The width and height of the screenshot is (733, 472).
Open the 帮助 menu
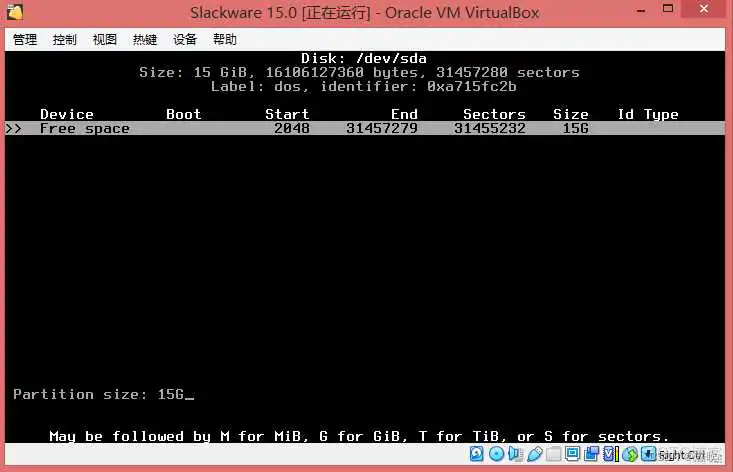click(225, 40)
